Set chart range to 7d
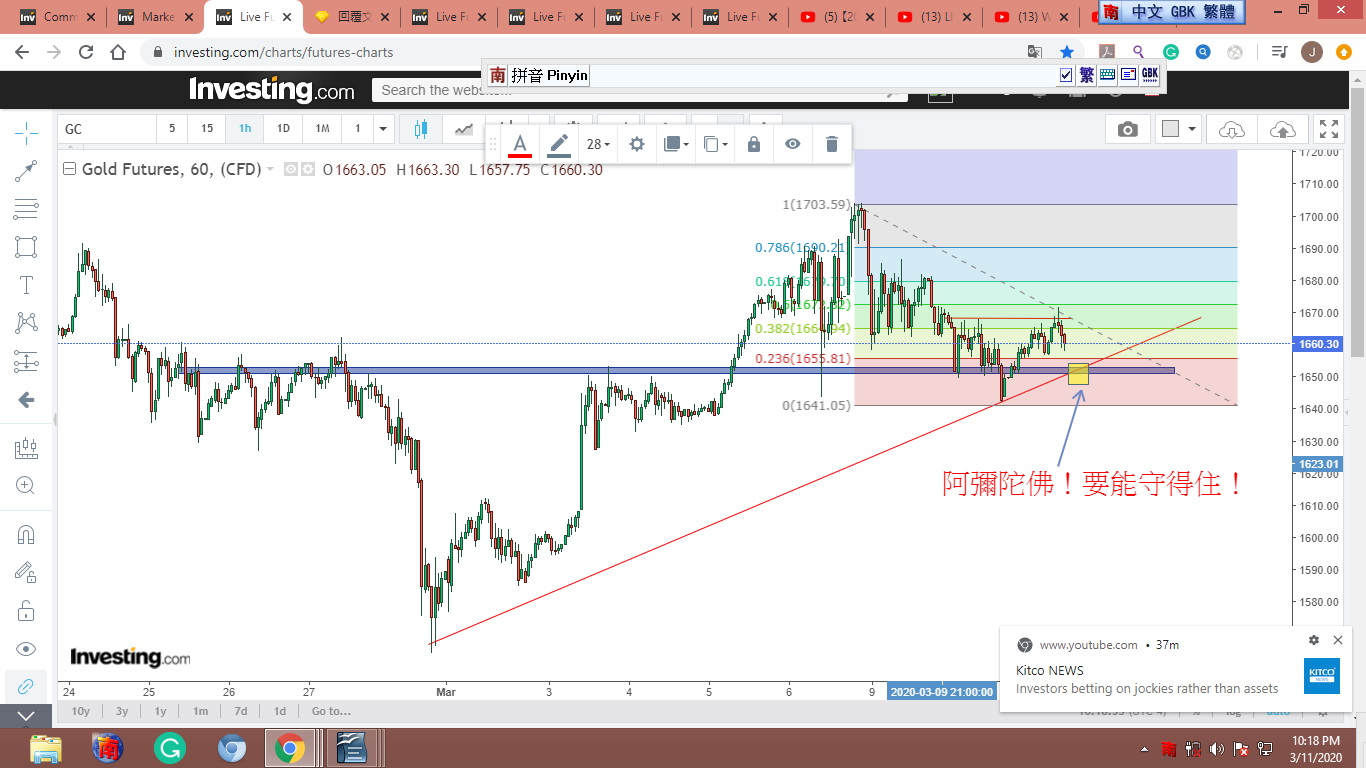 [240, 711]
